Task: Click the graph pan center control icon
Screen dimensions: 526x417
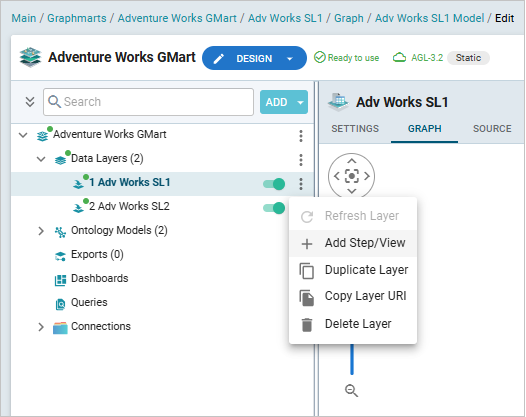Action: click(352, 176)
